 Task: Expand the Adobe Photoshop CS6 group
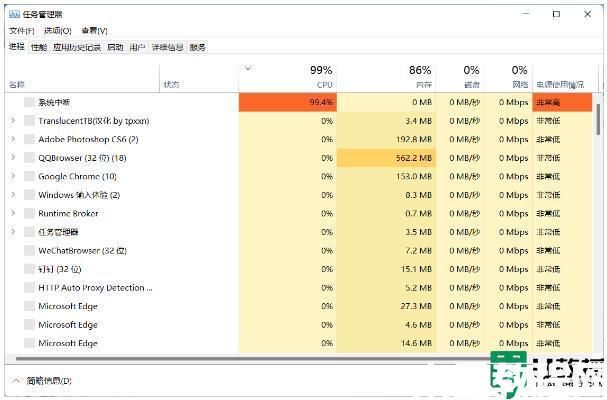click(13, 139)
